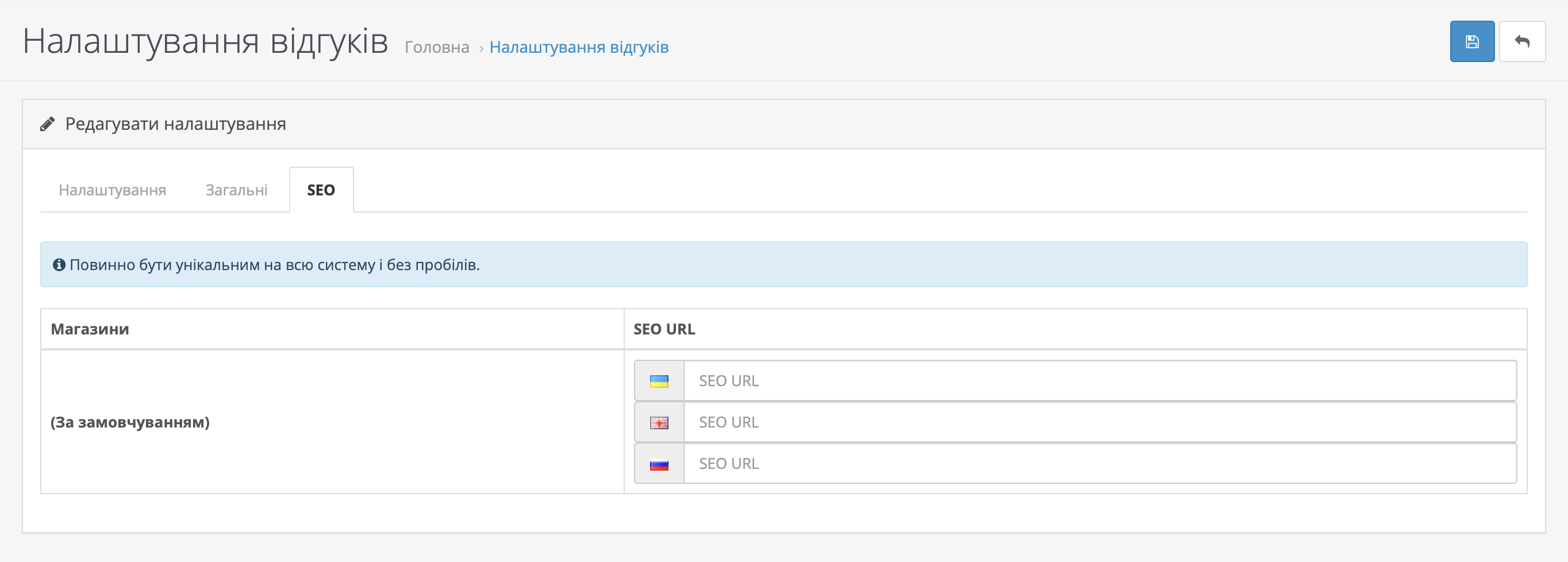This screenshot has height=562, width=1568.
Task: Select the SEO tab
Action: coord(321,190)
